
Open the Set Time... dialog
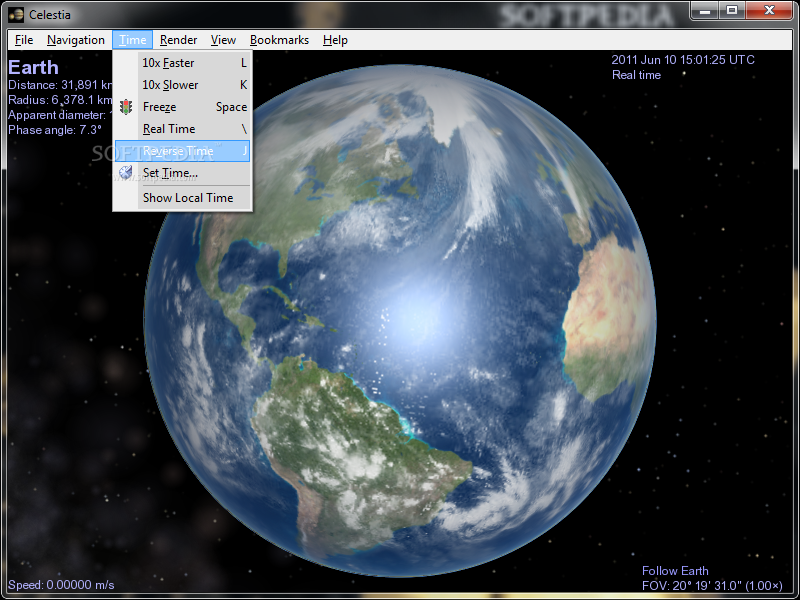coord(182,173)
